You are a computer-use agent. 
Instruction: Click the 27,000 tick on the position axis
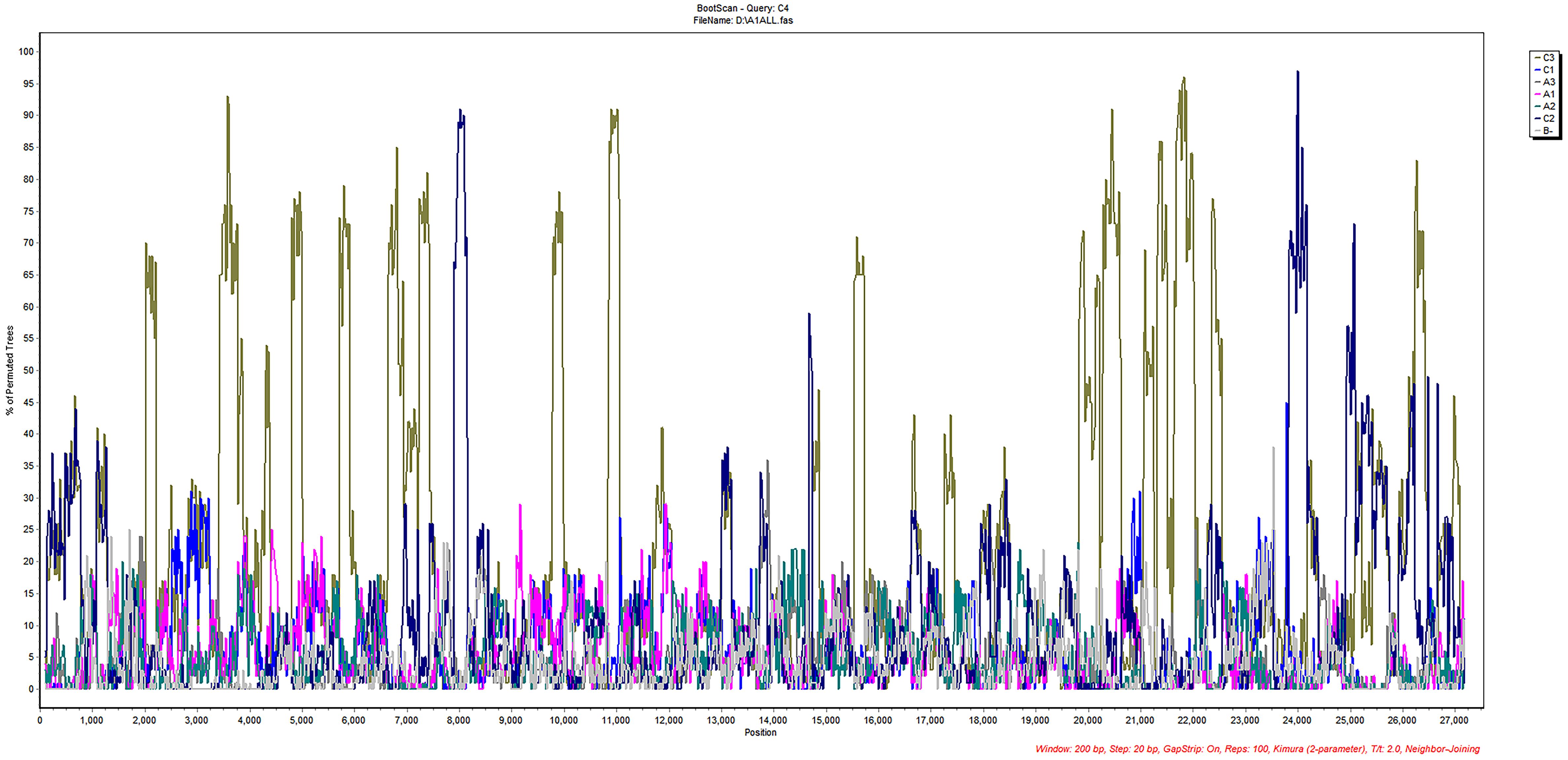pos(1455,720)
